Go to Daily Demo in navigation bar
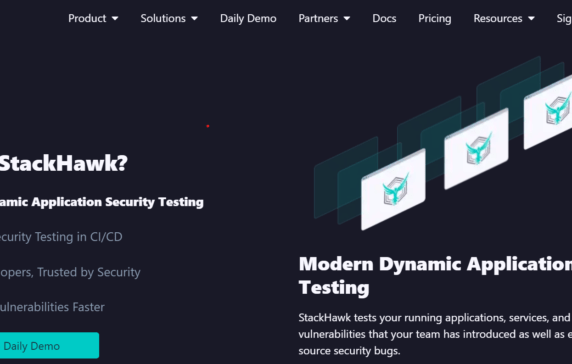This screenshot has height=364, width=572. (248, 18)
